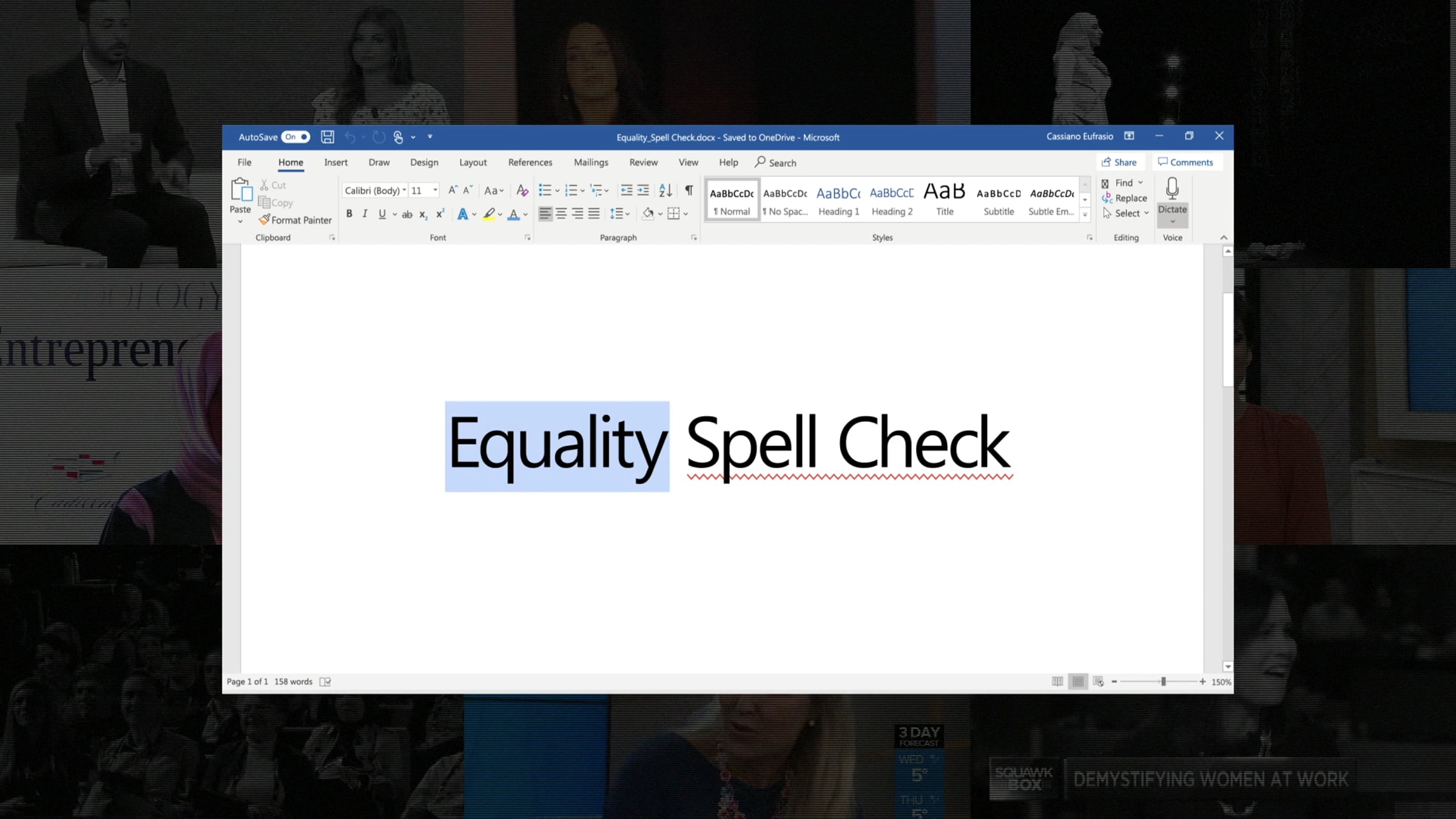Switch to the Insert tab

point(335,162)
